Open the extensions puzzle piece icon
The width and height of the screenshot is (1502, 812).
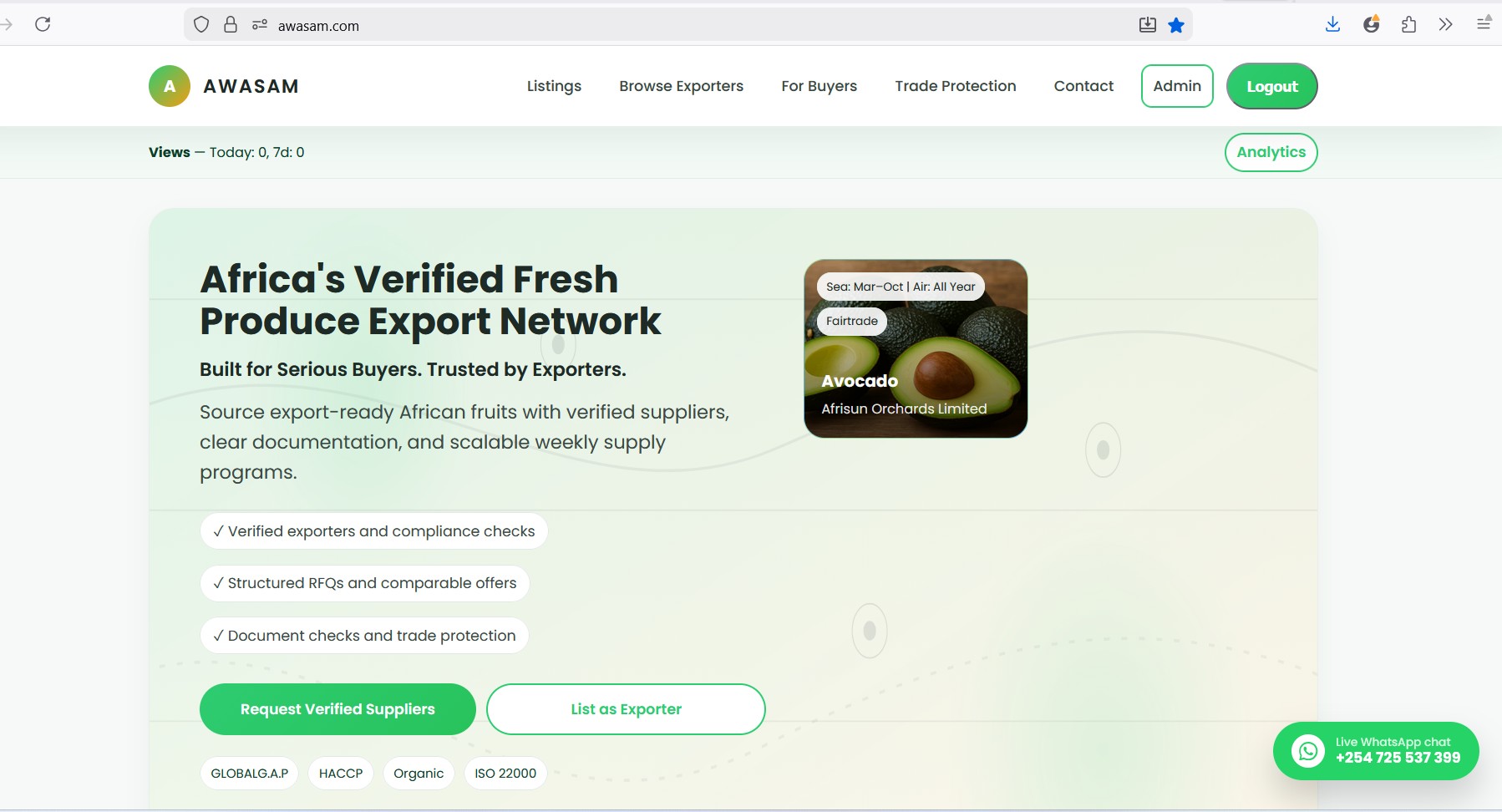(x=1408, y=24)
